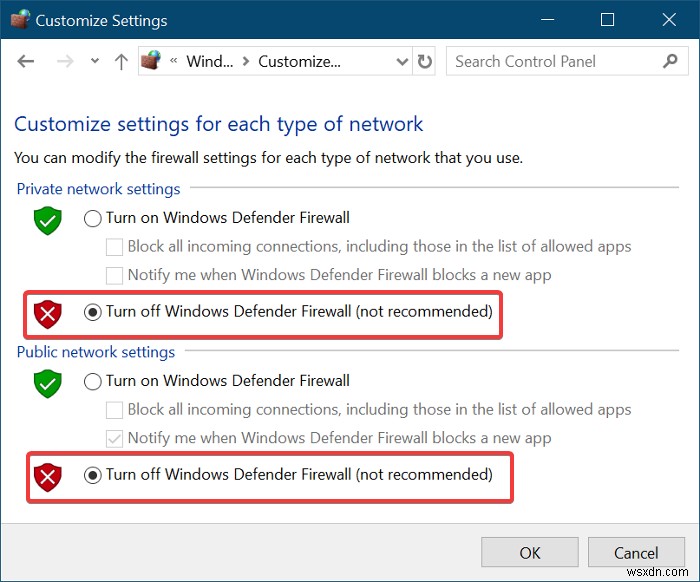700x582 pixels.
Task: Turn off Windows Defender Firewall for public network
Action: [x=93, y=475]
